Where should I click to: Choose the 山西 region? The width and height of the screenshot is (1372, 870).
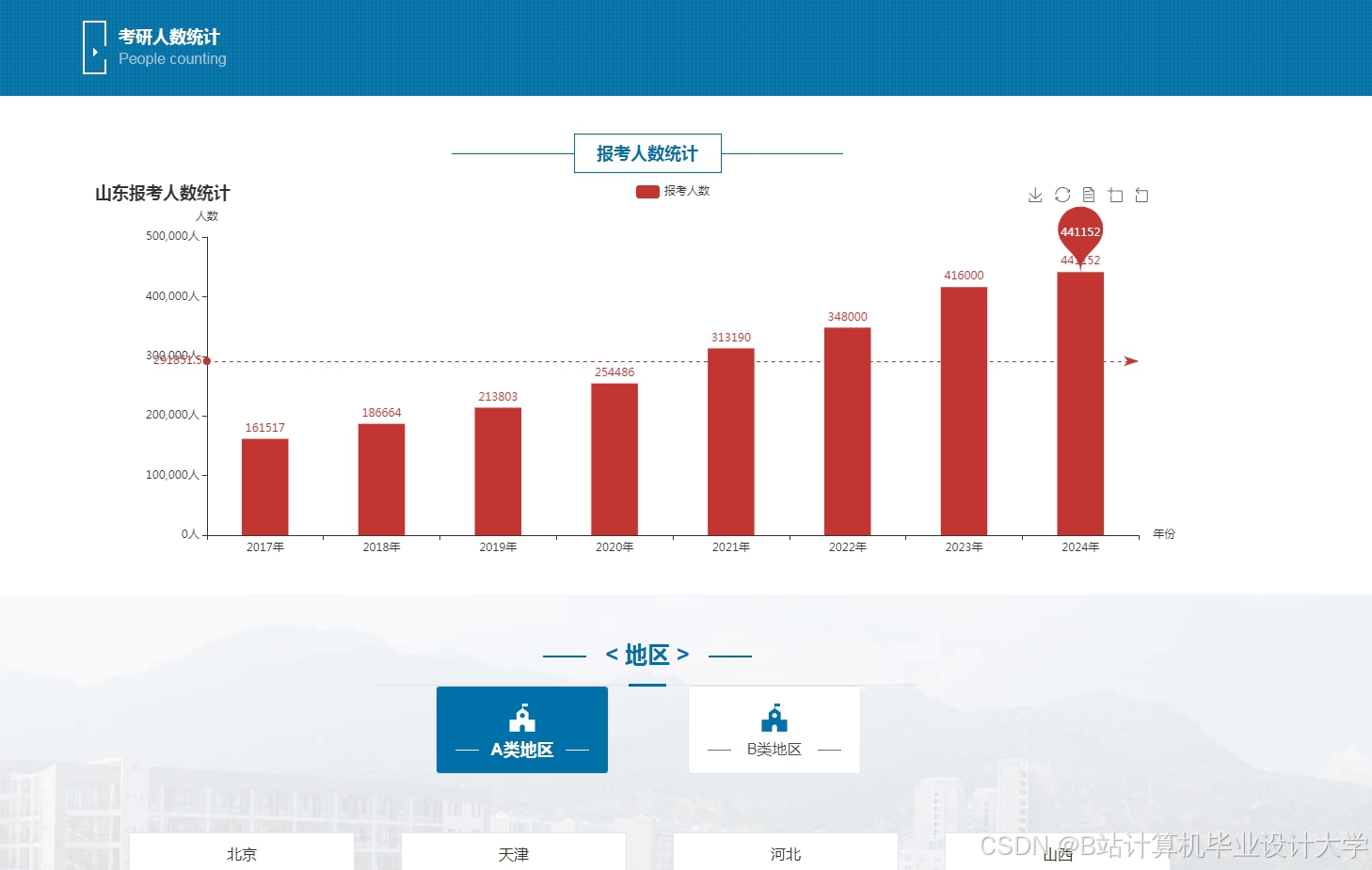click(1058, 854)
